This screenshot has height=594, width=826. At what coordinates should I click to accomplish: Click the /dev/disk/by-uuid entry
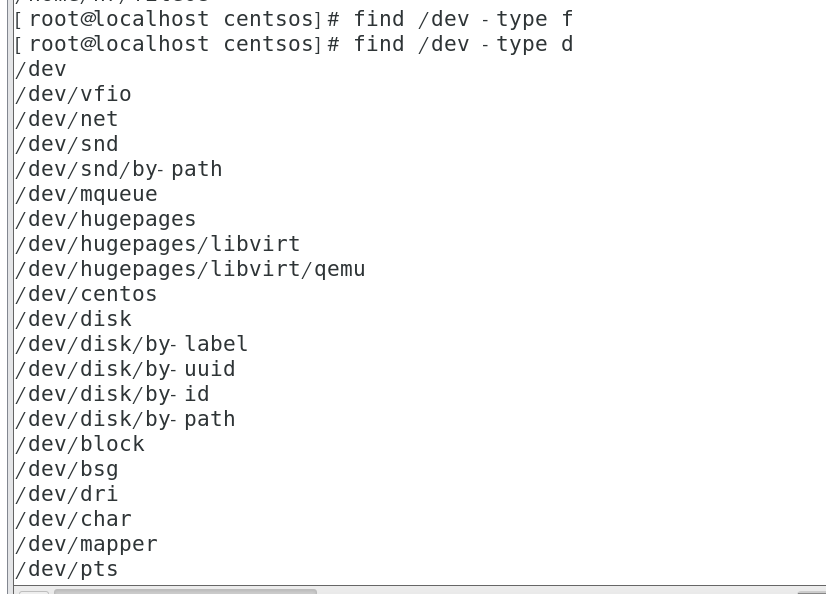pyautogui.click(x=125, y=369)
